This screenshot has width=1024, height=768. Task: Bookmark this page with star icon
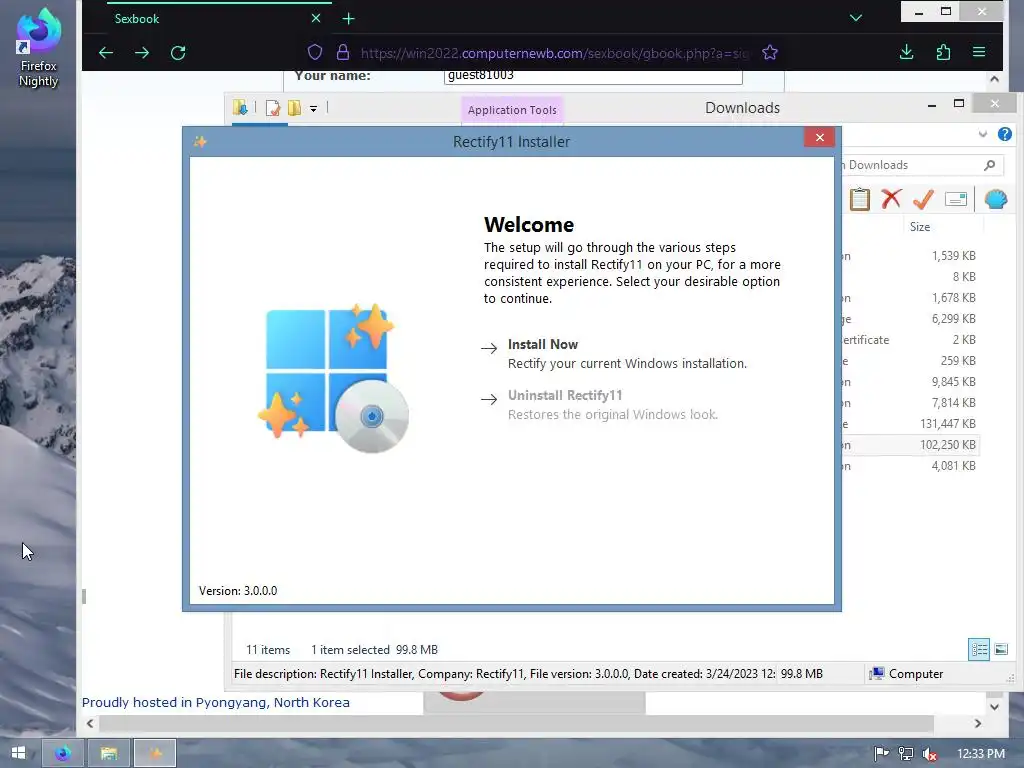tap(770, 52)
